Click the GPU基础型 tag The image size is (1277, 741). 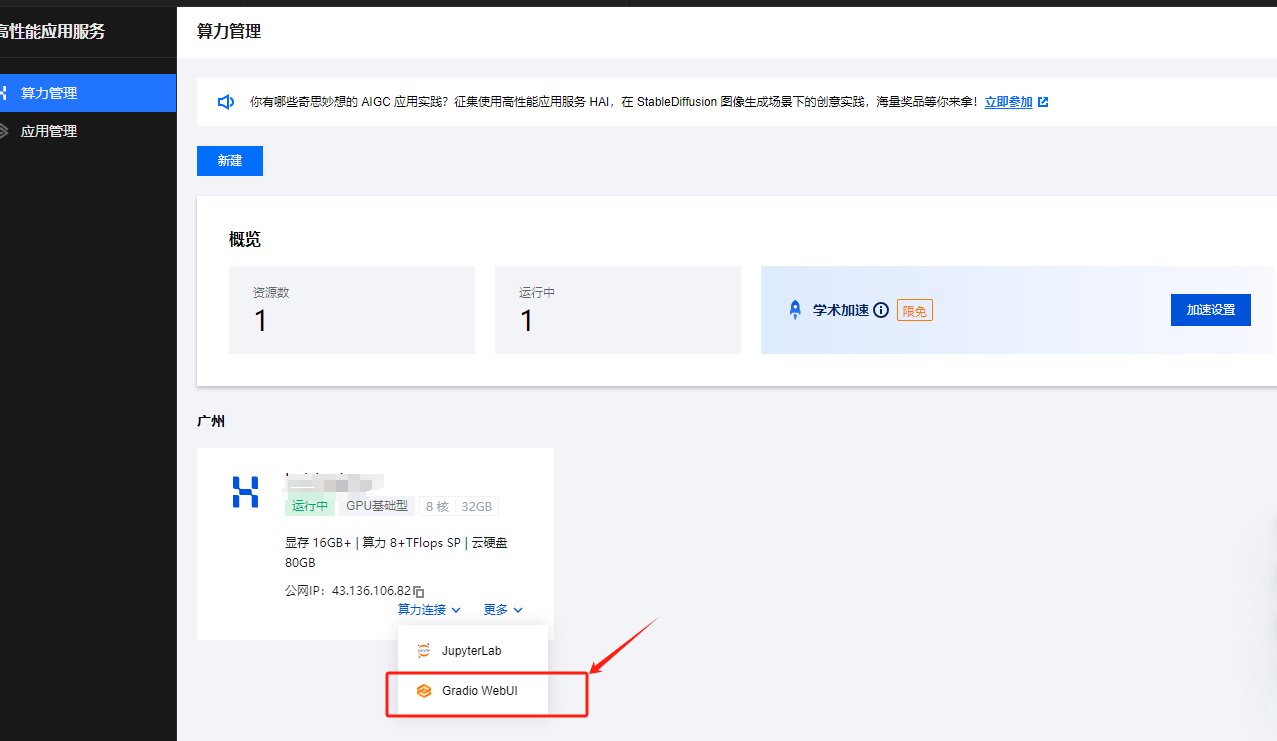click(377, 506)
